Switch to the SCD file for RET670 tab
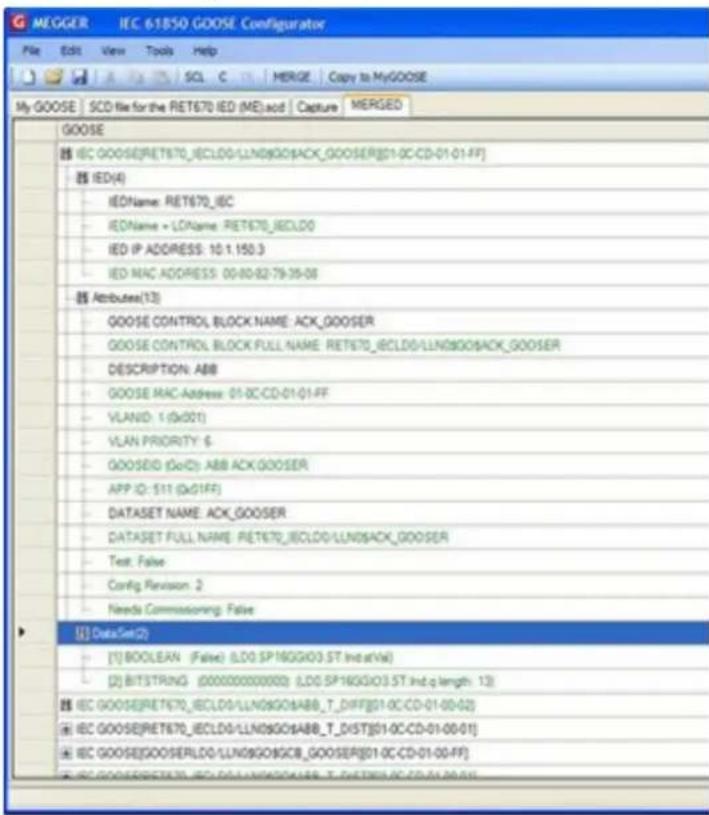 (187, 107)
